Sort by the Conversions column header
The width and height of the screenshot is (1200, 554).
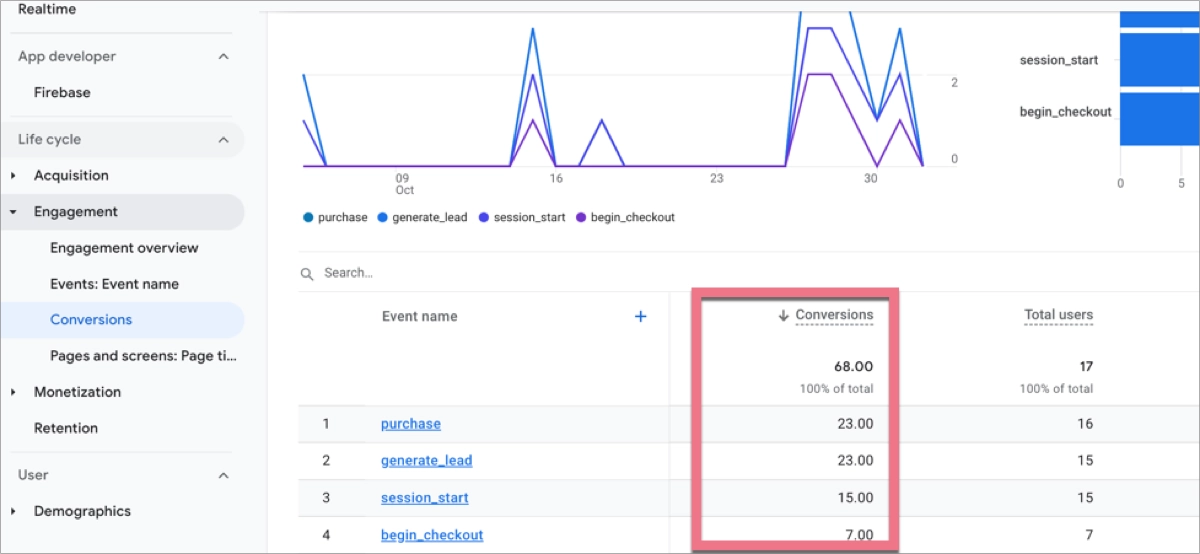click(x=834, y=315)
